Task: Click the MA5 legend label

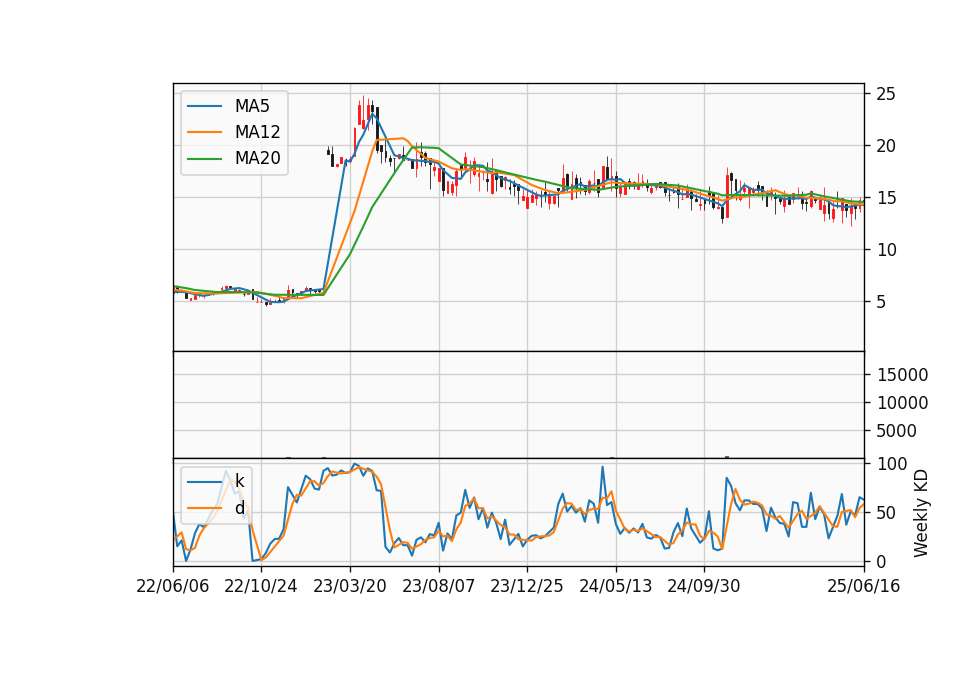Action: 252,106
